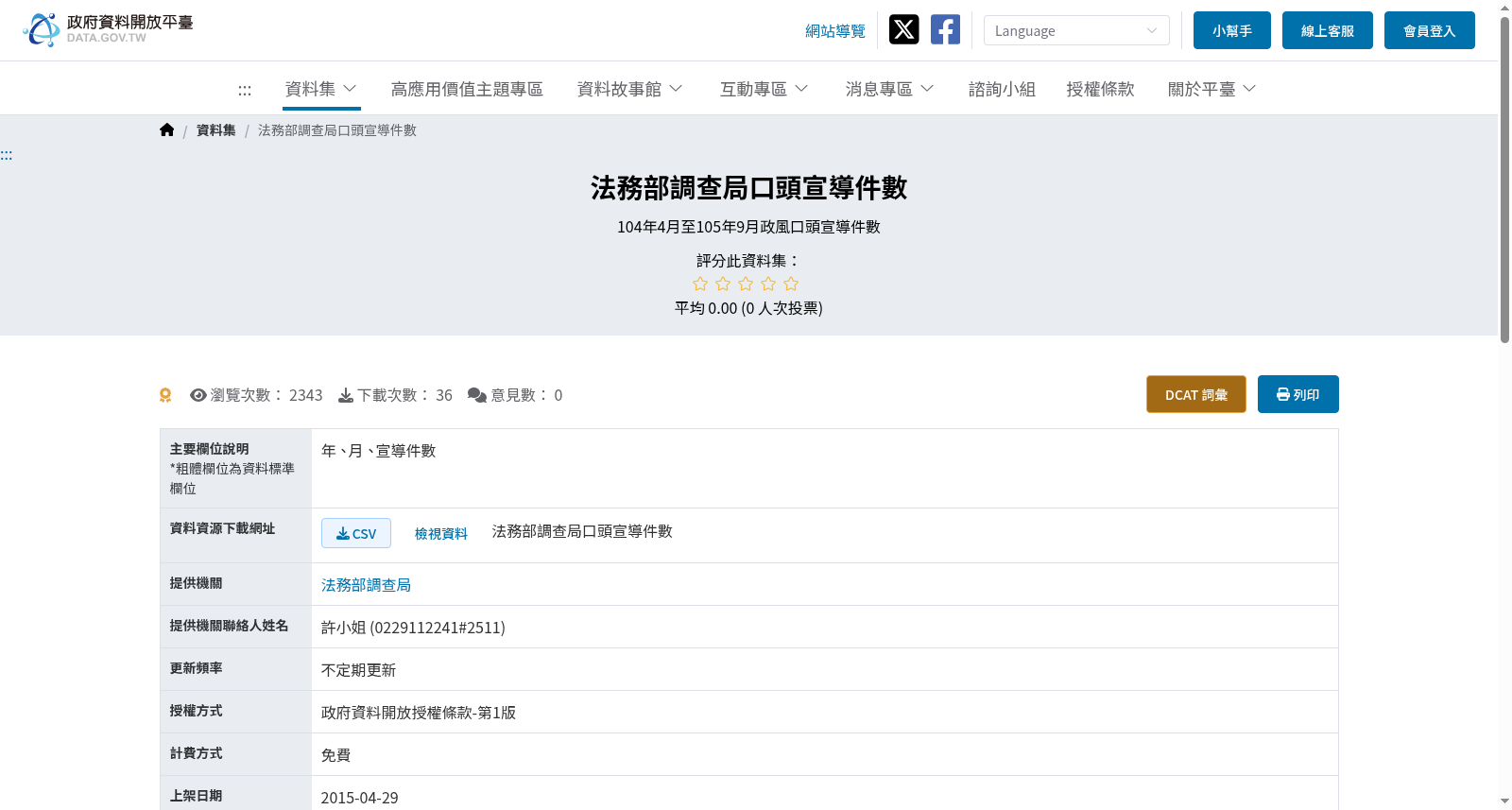1512x810 pixels.
Task: Click the 平均 0.00 rating text
Action: pyautogui.click(x=748, y=308)
